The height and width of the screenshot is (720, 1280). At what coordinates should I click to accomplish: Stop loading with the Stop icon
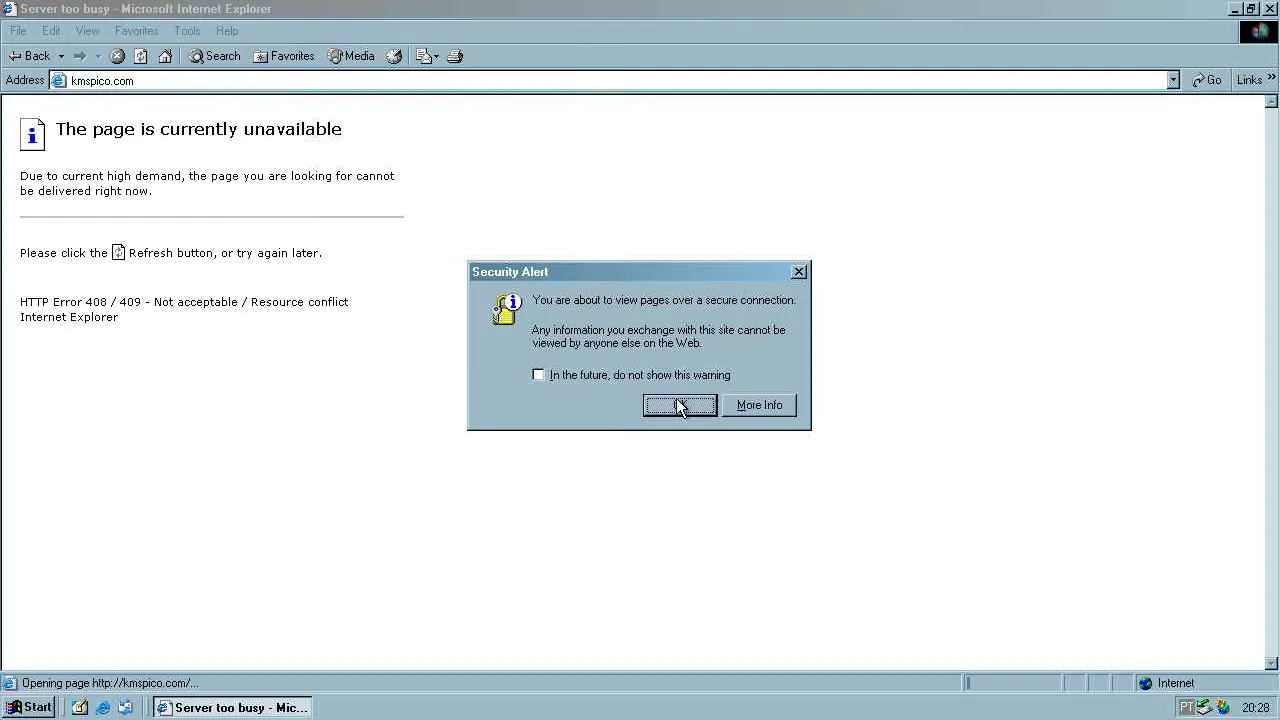pyautogui.click(x=117, y=56)
